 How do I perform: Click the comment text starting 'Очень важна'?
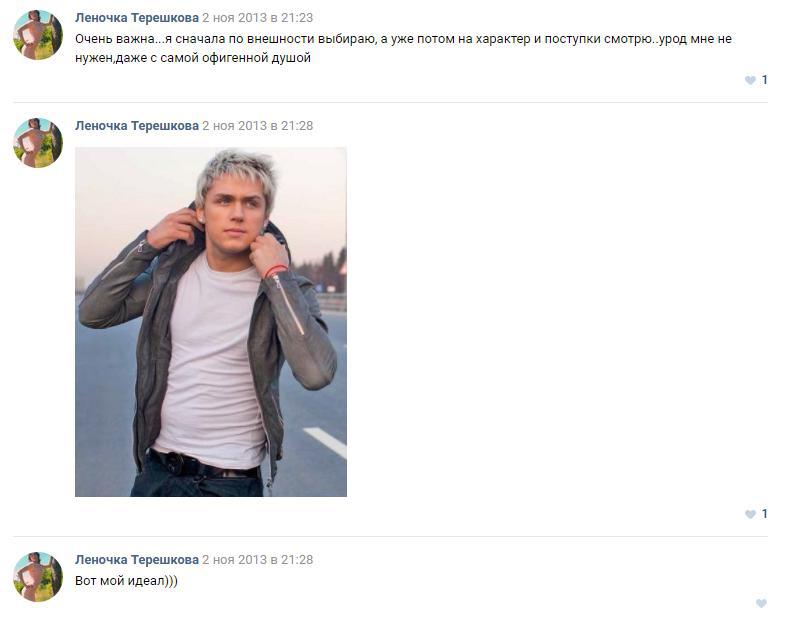(x=404, y=49)
